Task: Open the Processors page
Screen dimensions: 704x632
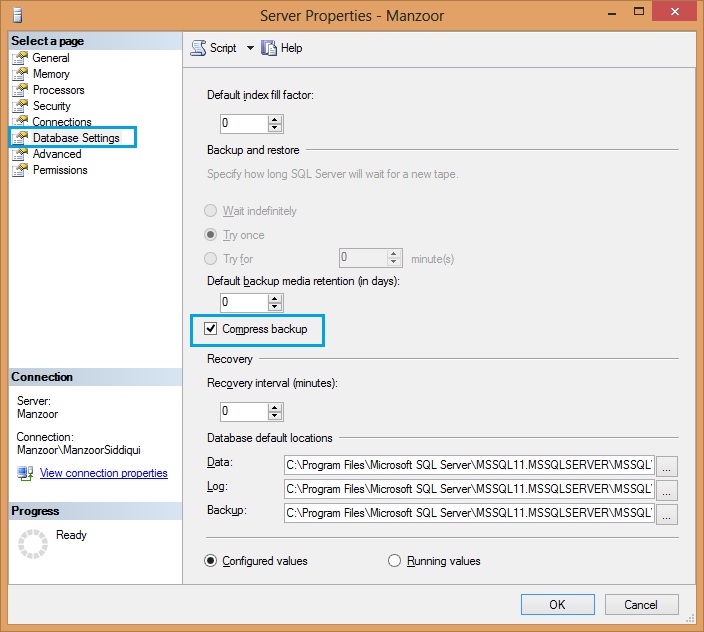Action: [x=58, y=90]
